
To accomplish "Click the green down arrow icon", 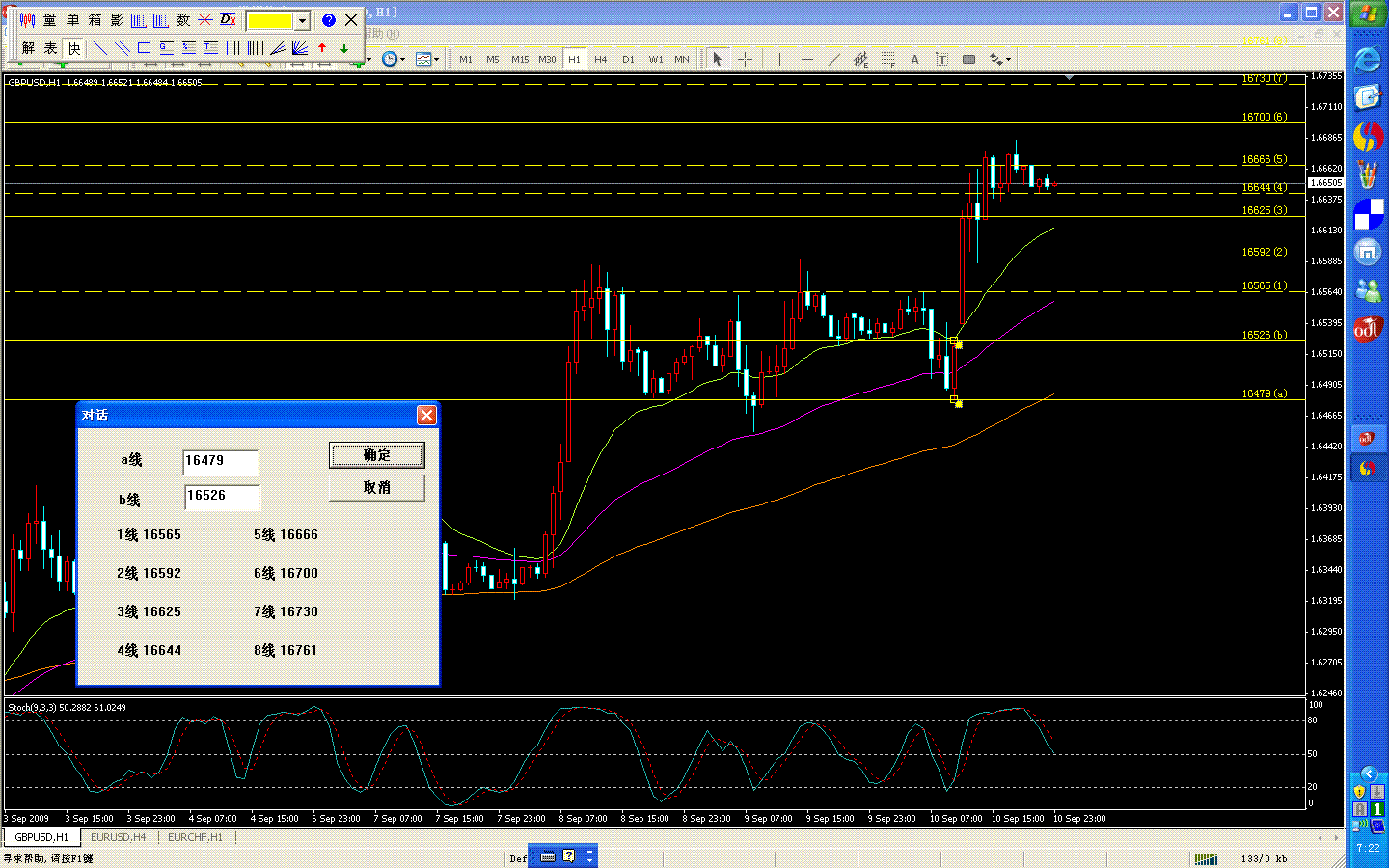I will (344, 47).
